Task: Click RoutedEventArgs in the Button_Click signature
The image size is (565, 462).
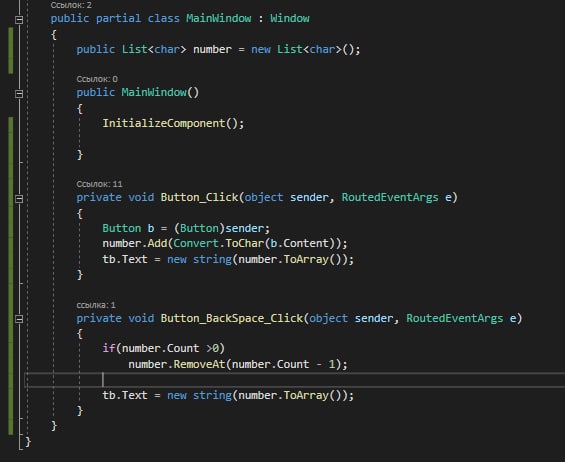Action: click(390, 197)
